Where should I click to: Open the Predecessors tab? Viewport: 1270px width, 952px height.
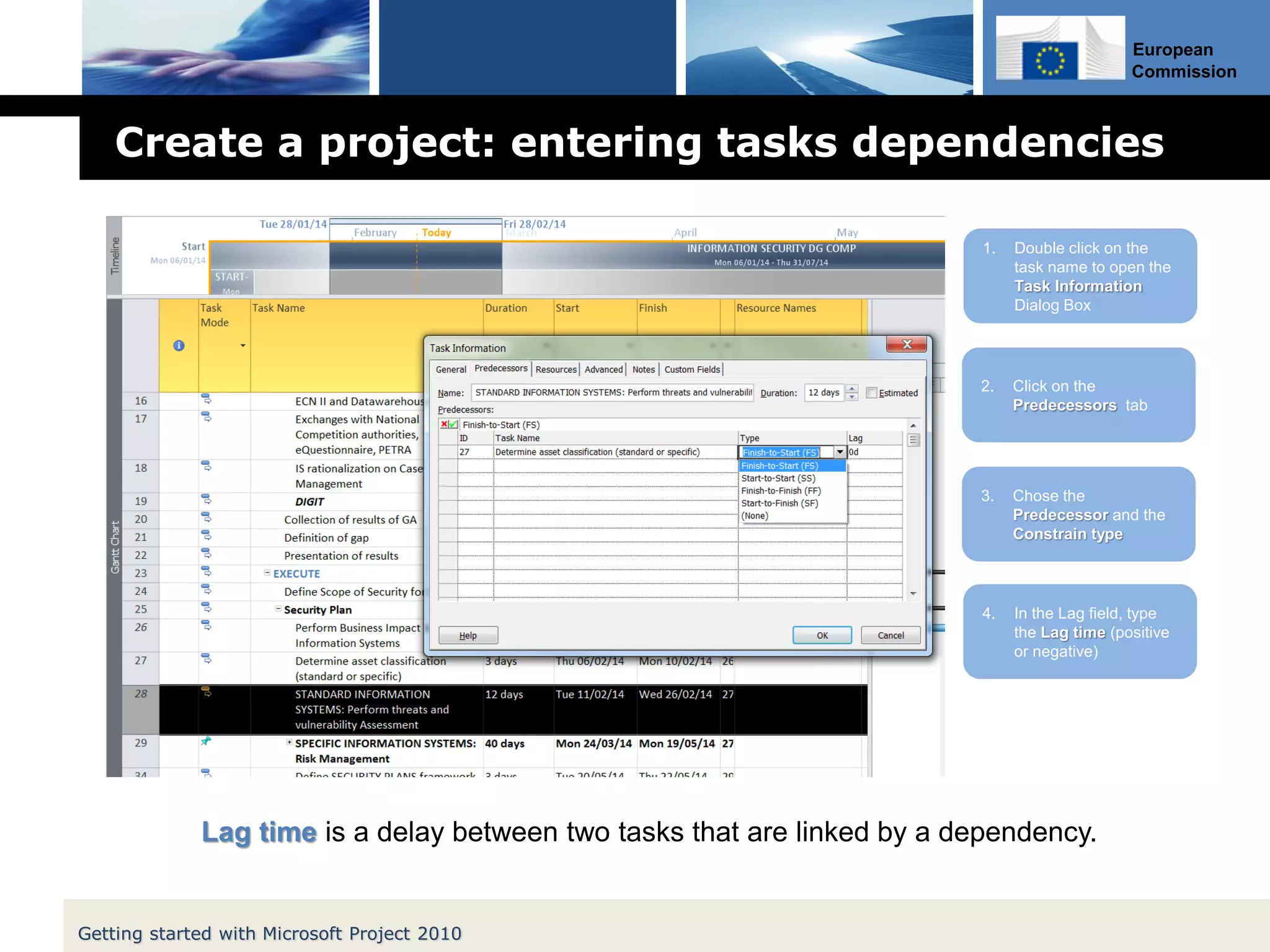click(x=500, y=368)
